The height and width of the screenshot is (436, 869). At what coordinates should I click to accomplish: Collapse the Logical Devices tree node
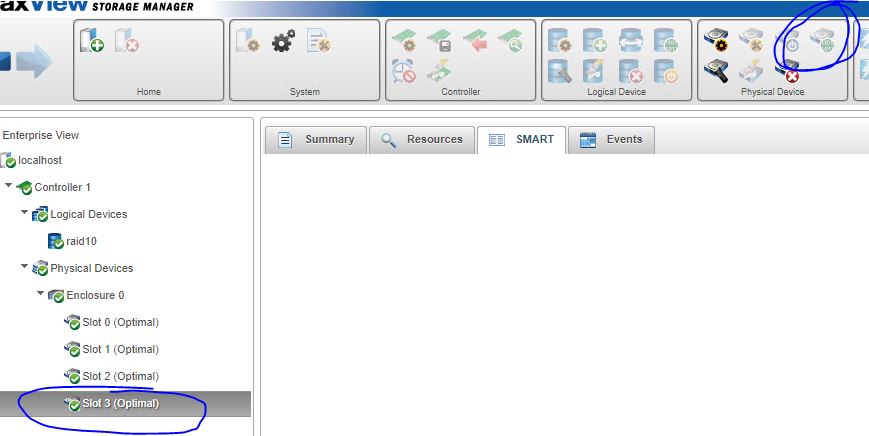click(x=25, y=214)
